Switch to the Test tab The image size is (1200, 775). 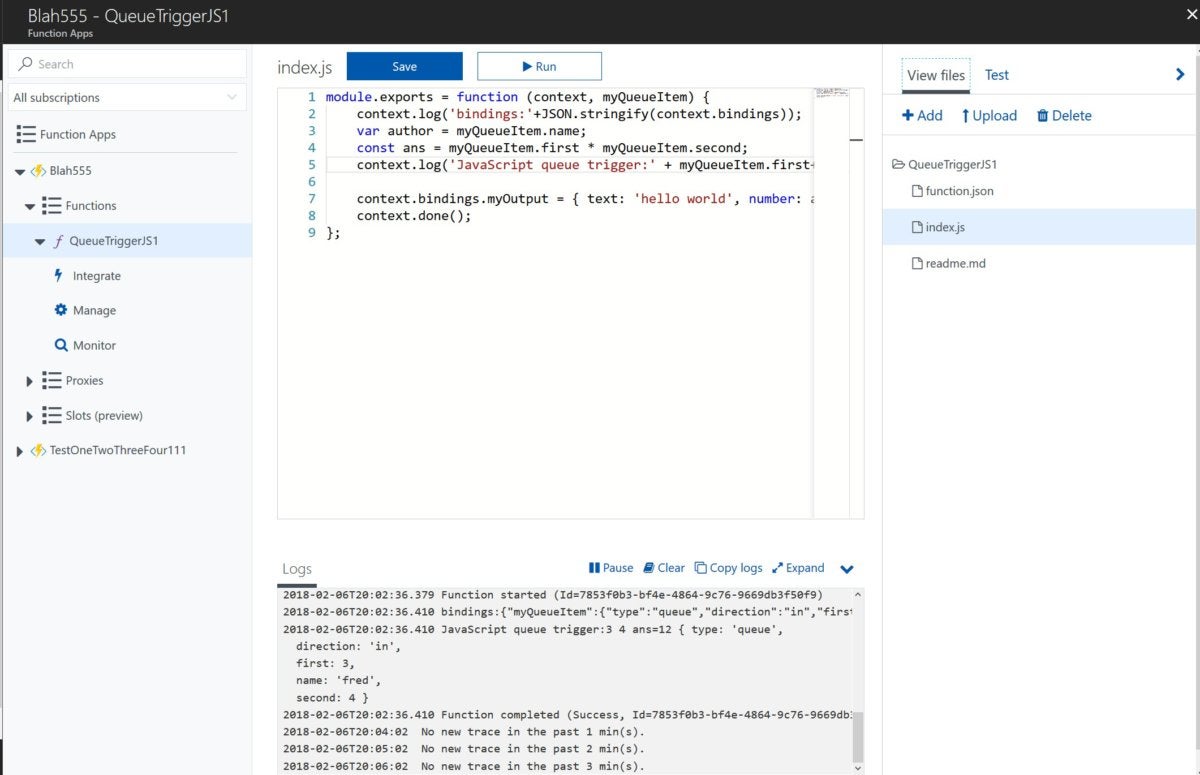(x=997, y=75)
